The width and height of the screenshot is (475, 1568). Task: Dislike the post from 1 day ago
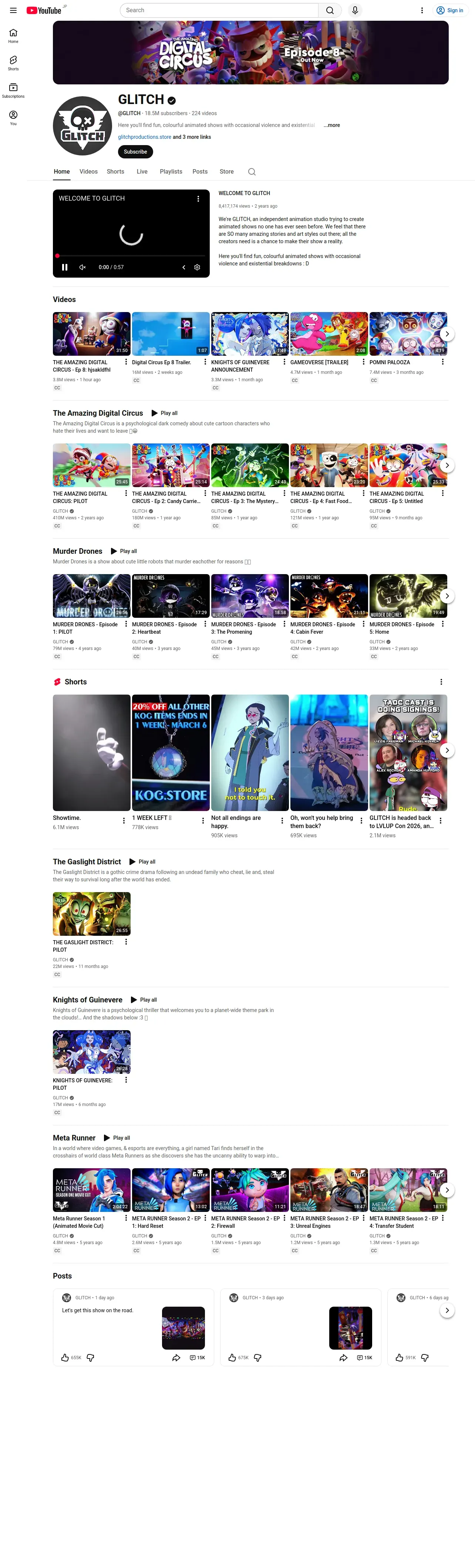(x=91, y=1357)
